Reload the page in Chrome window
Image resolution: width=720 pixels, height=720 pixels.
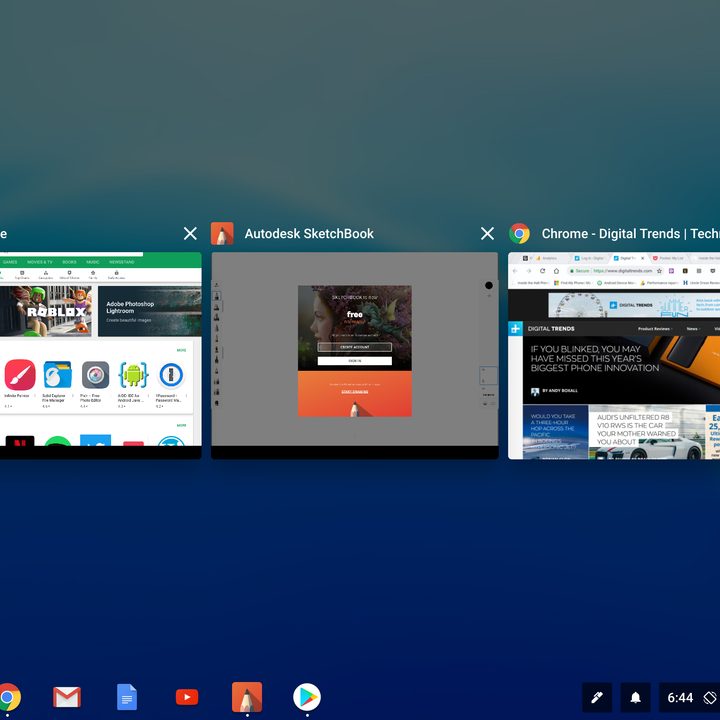pos(542,271)
